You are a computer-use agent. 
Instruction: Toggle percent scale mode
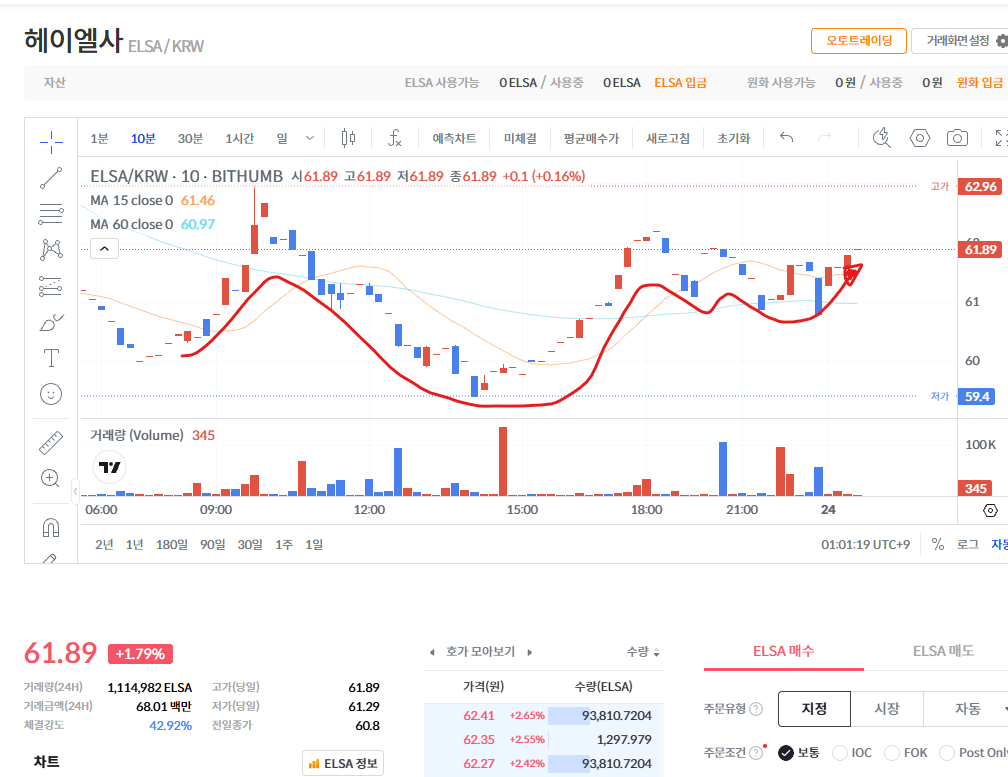[x=938, y=544]
